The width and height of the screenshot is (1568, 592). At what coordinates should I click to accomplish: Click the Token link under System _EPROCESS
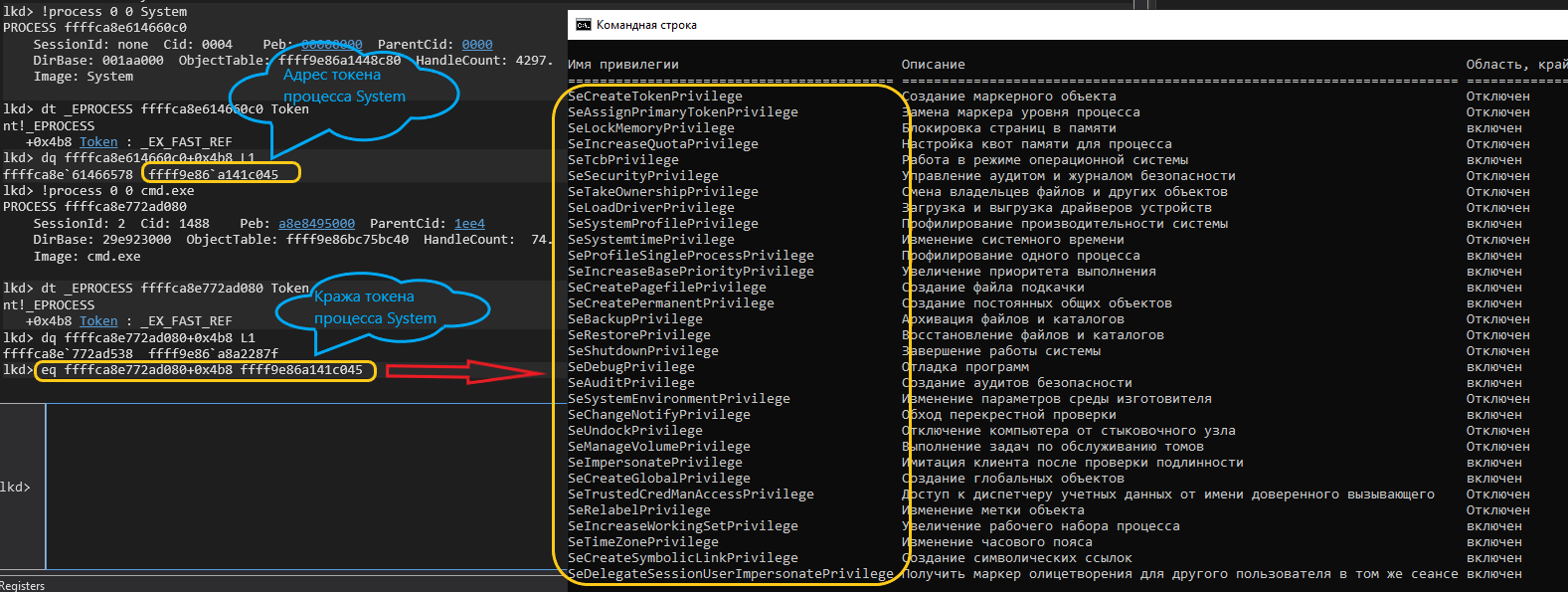point(98,142)
